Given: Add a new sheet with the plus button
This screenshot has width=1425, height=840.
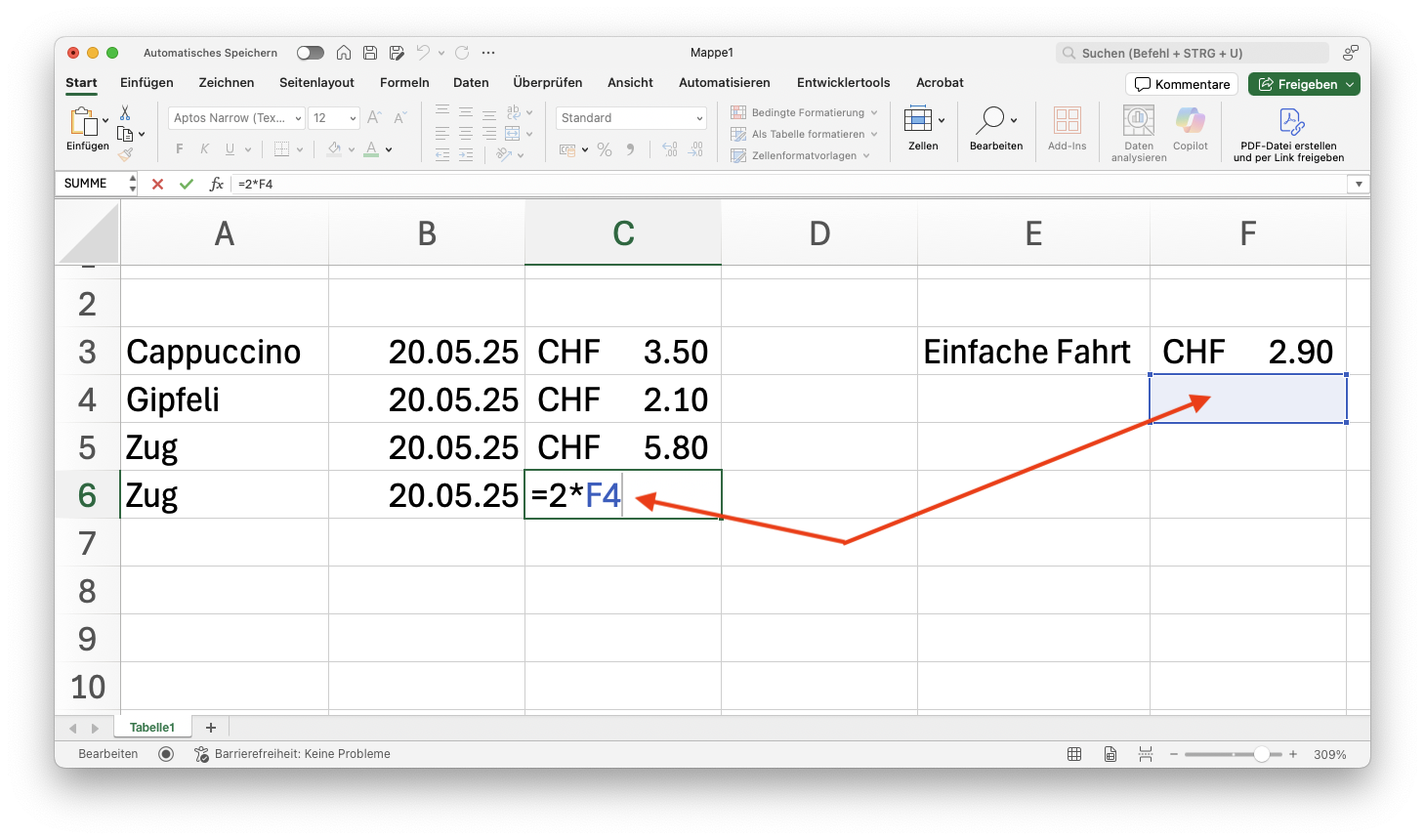Looking at the screenshot, I should [x=211, y=728].
